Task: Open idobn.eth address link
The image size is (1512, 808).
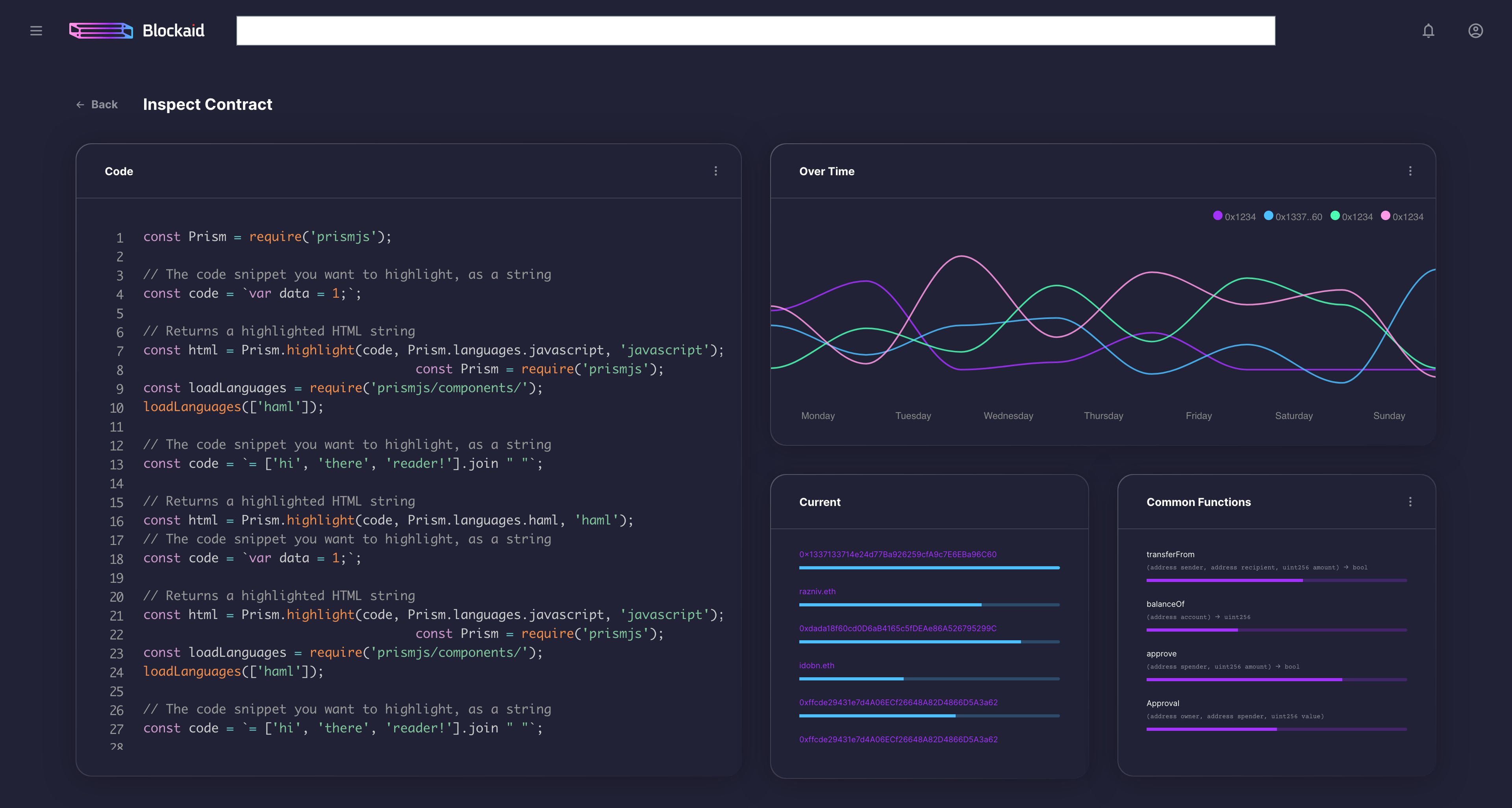Action: click(817, 665)
